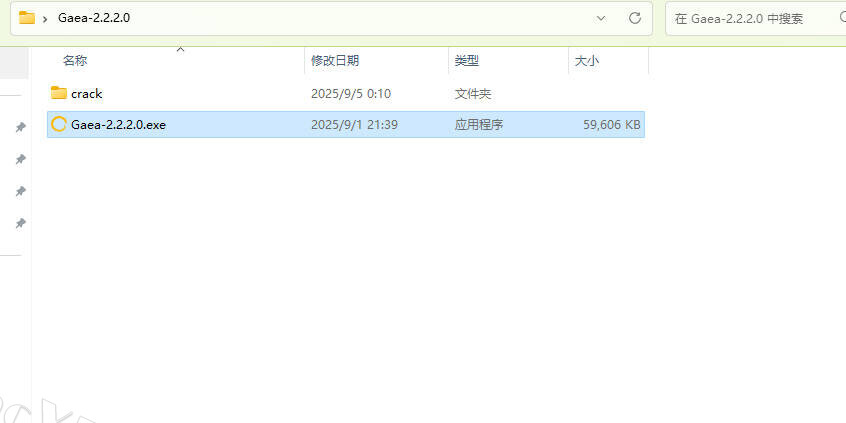
Task: Click the breadcrumb chevron before Gaea-2.2.2.0
Action: point(45,18)
